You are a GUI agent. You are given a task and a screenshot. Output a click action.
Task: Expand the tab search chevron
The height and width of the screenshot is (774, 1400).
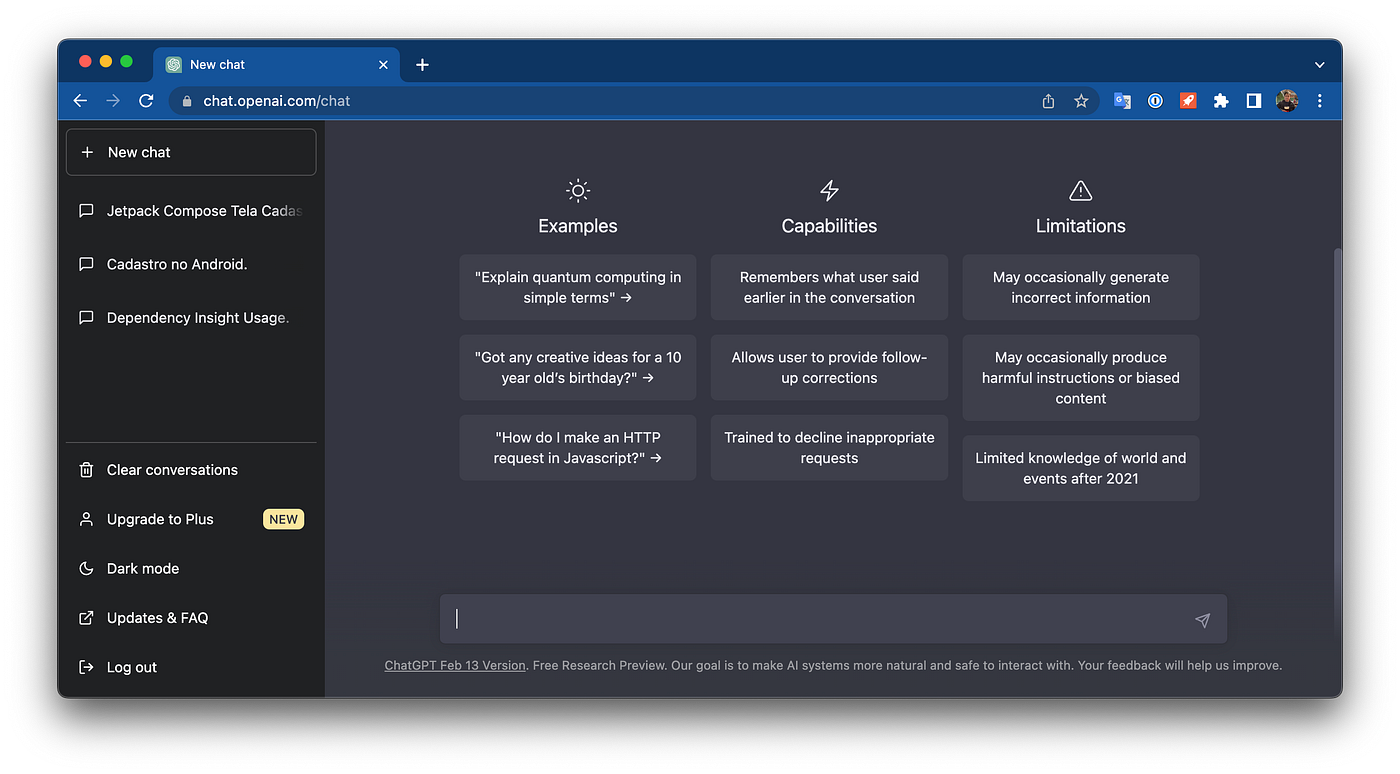point(1320,65)
